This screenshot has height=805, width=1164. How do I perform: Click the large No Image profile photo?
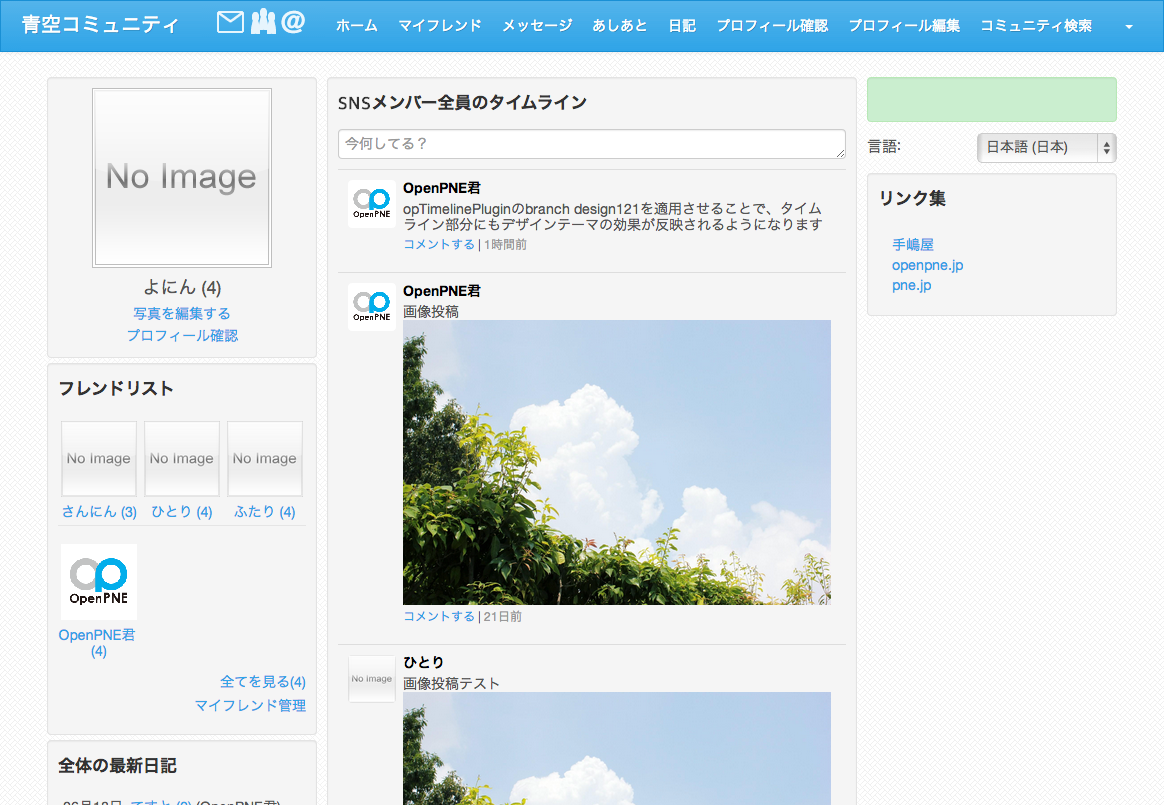click(x=182, y=178)
